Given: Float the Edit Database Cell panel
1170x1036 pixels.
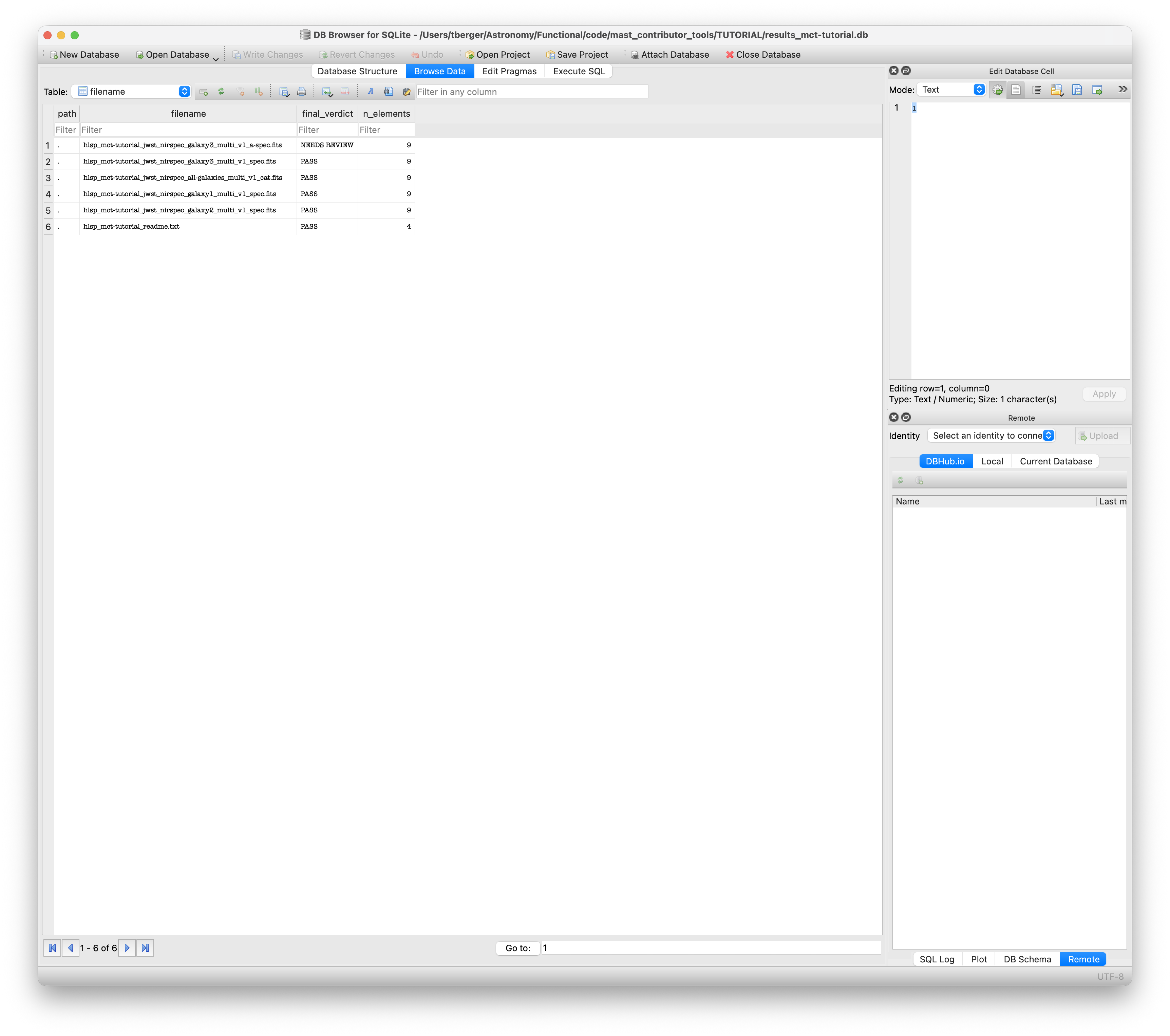Looking at the screenshot, I should [x=906, y=71].
